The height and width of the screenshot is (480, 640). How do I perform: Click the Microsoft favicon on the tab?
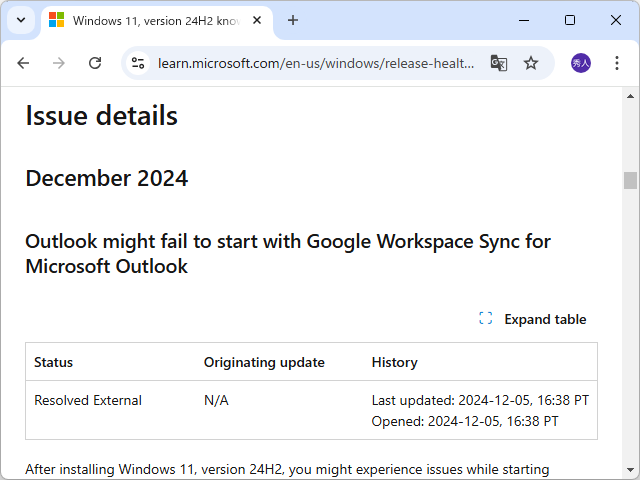click(x=57, y=20)
